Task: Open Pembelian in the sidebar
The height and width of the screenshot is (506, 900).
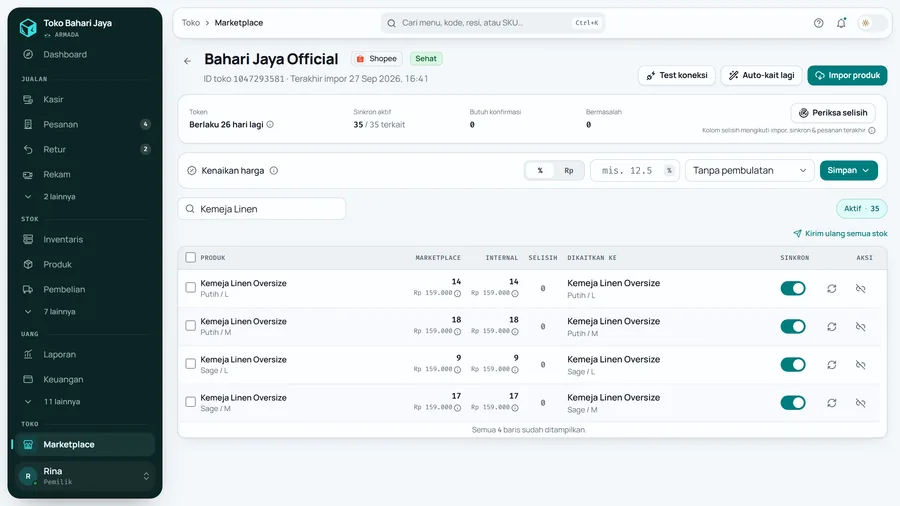Action: (x=84, y=289)
